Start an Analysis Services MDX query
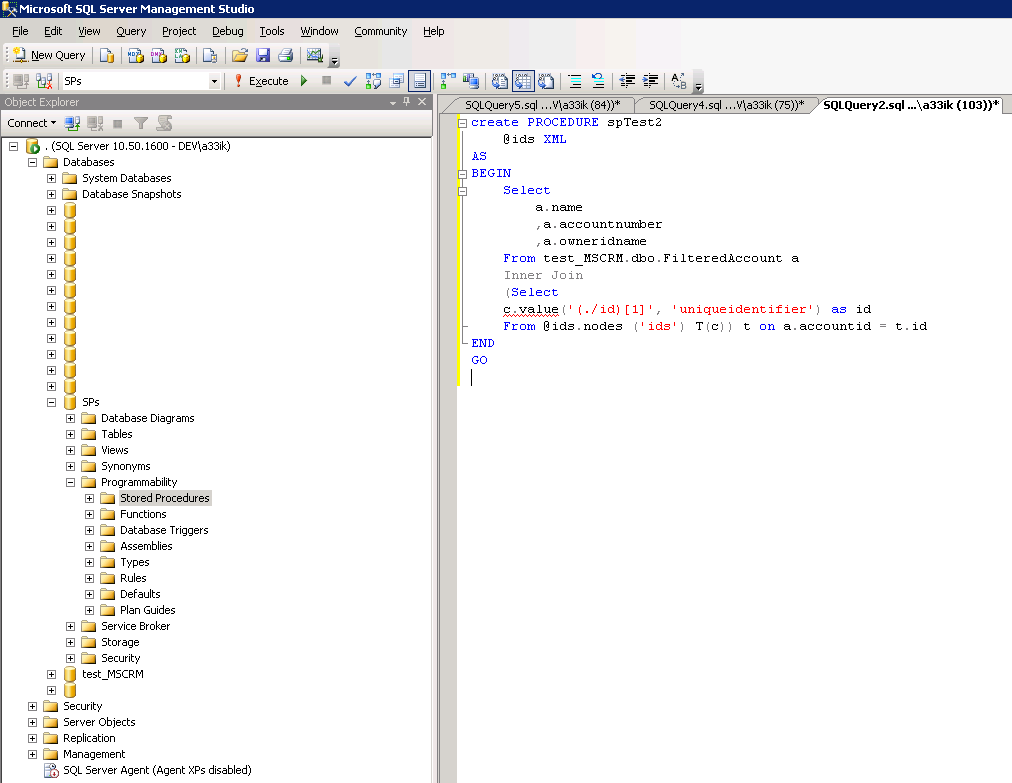 [x=136, y=56]
